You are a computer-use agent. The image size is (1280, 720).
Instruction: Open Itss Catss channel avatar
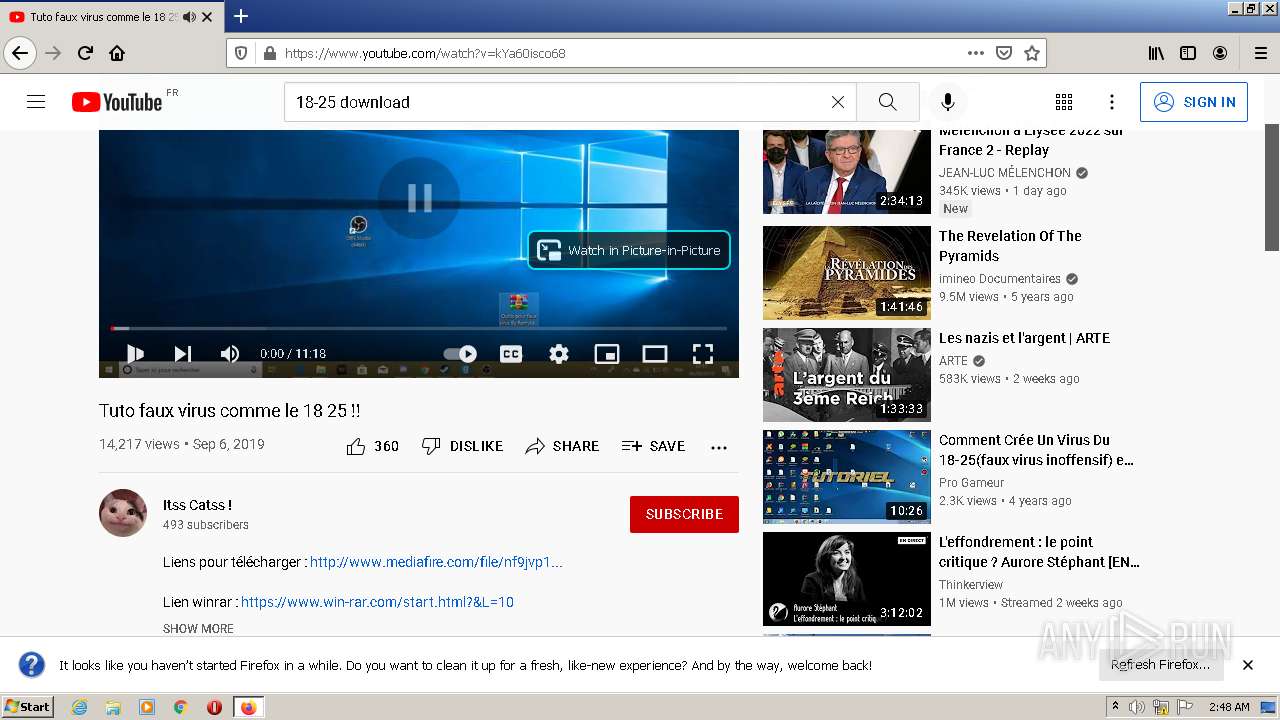pyautogui.click(x=123, y=513)
